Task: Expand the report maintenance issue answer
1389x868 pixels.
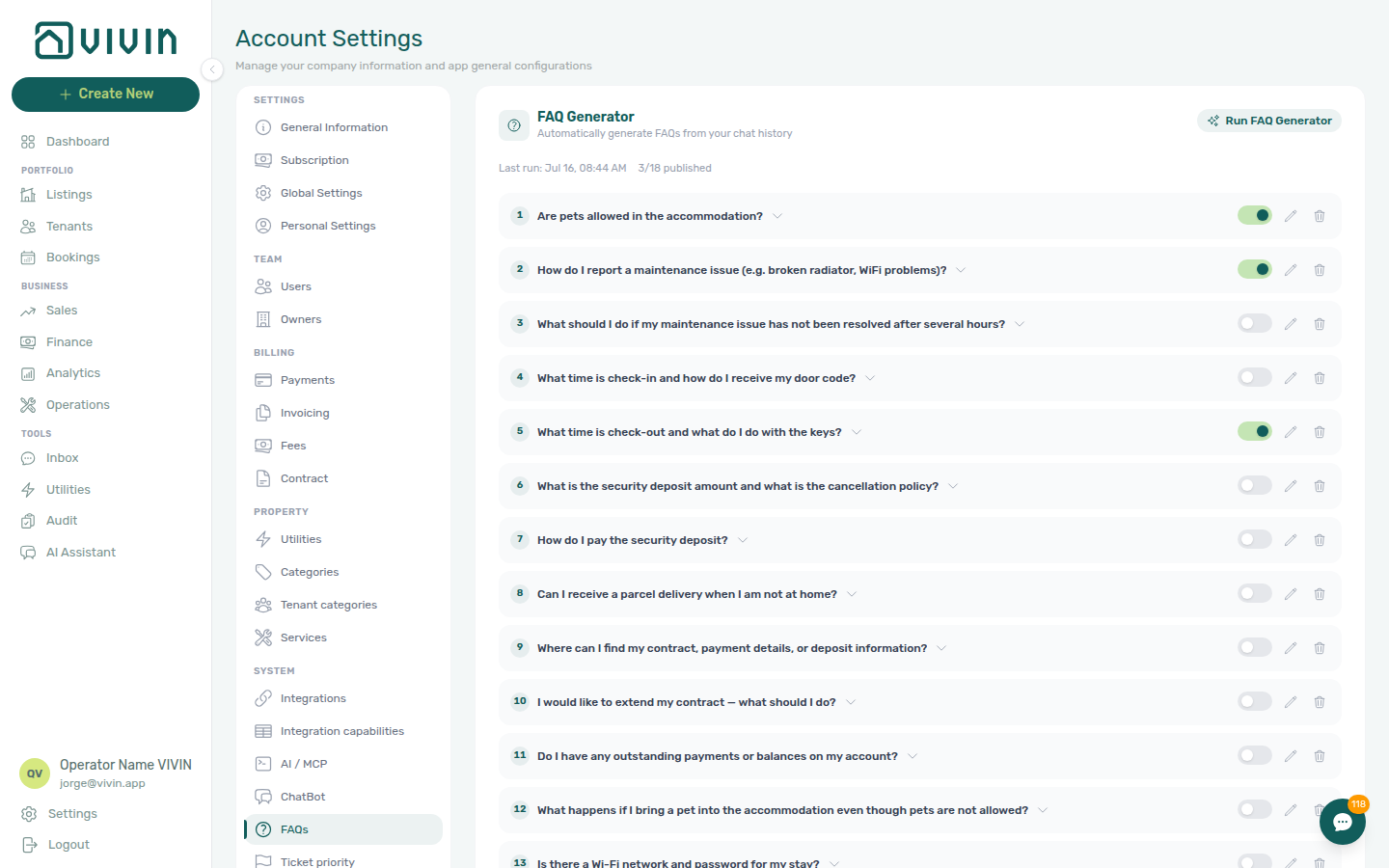Action: (x=961, y=270)
